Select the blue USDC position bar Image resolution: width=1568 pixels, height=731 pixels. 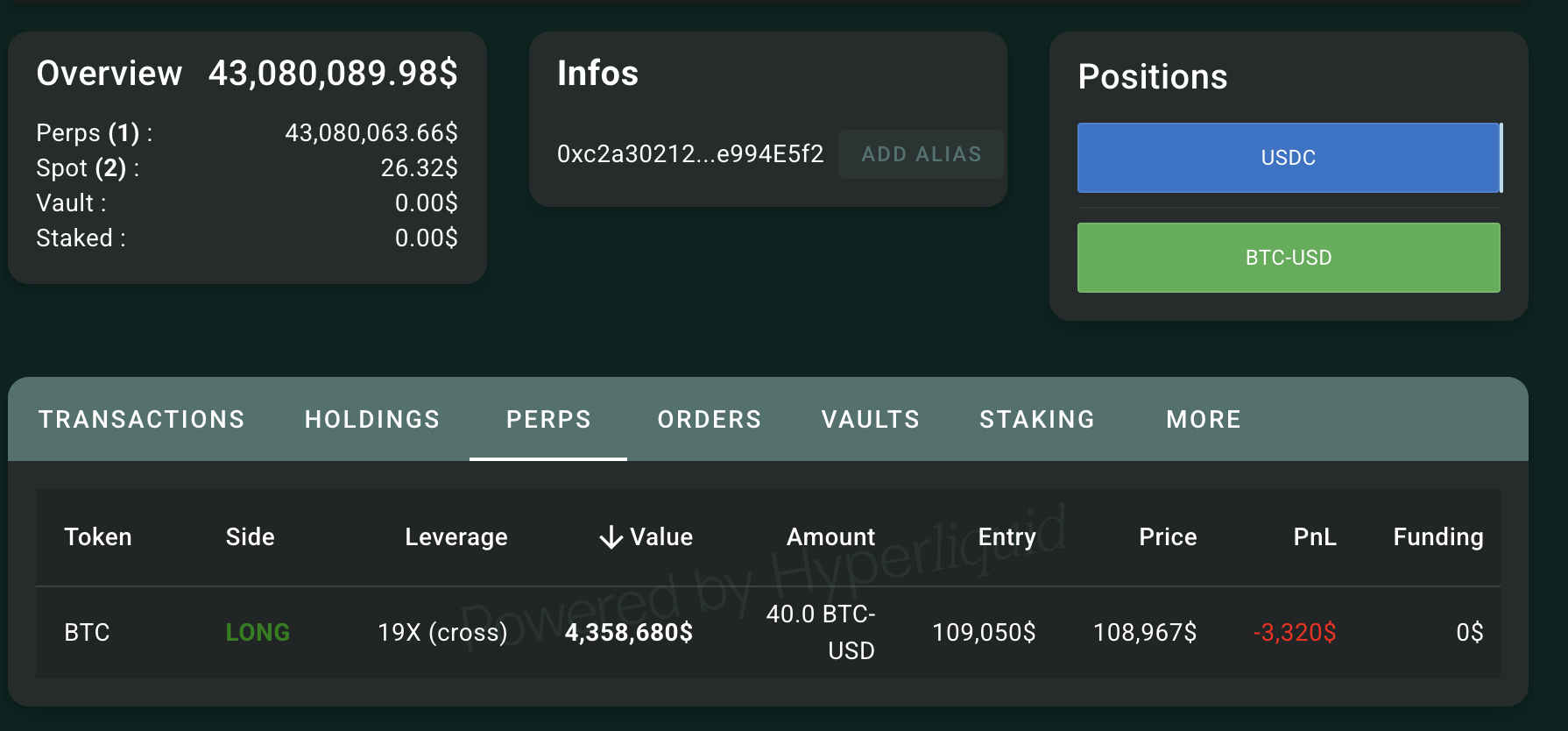tap(1288, 158)
